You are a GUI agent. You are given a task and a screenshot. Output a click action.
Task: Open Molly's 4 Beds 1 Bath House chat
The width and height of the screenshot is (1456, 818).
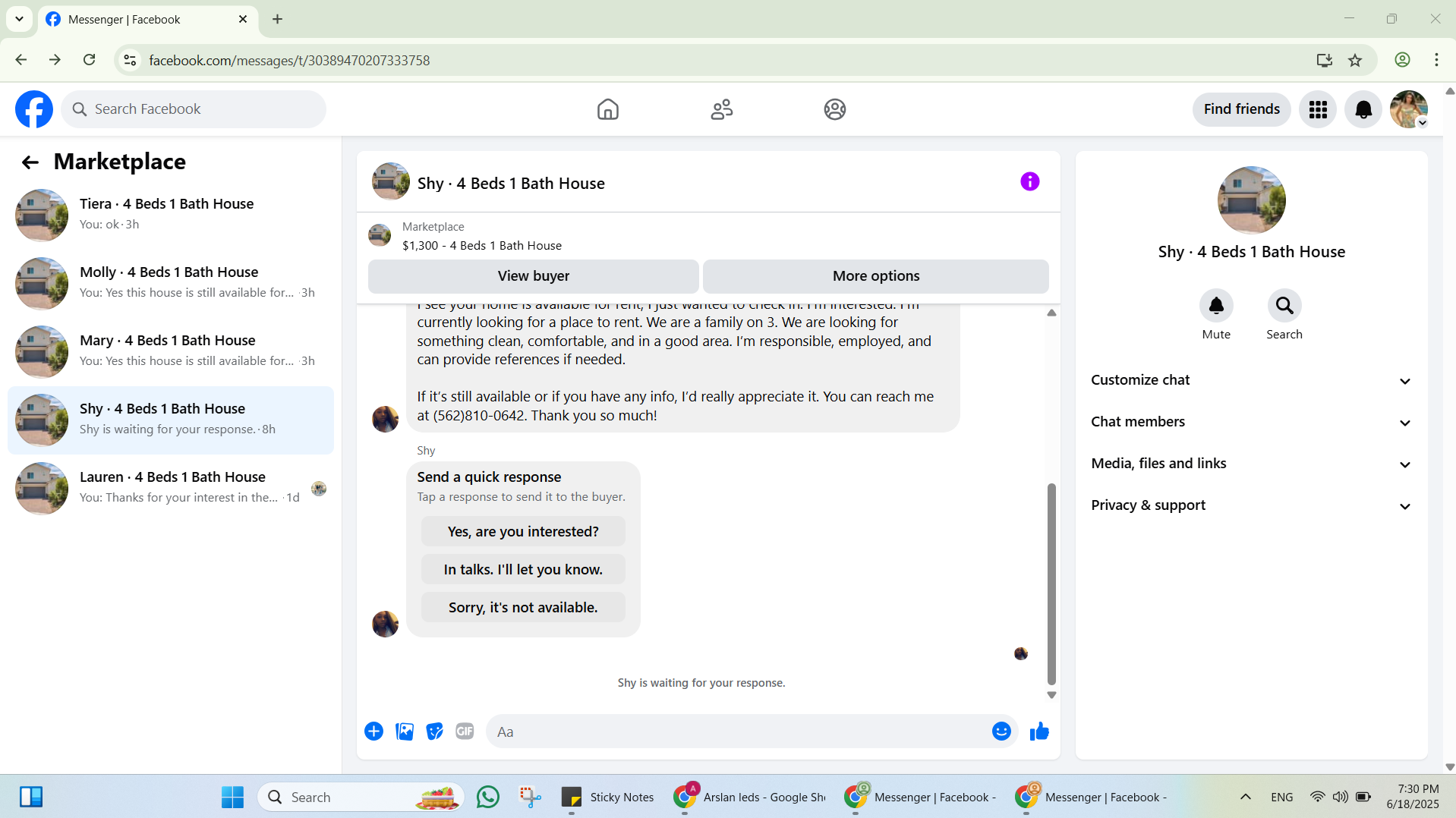point(171,284)
